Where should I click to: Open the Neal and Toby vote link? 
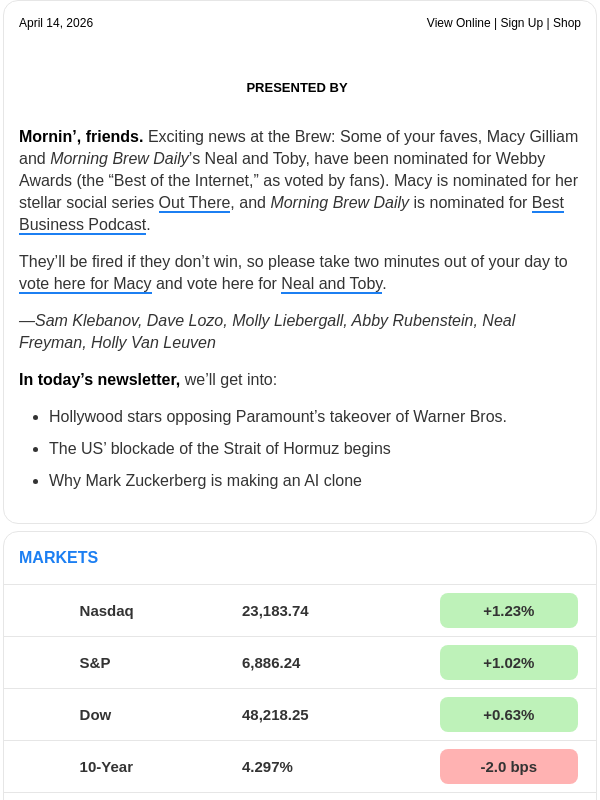pyautogui.click(x=331, y=284)
